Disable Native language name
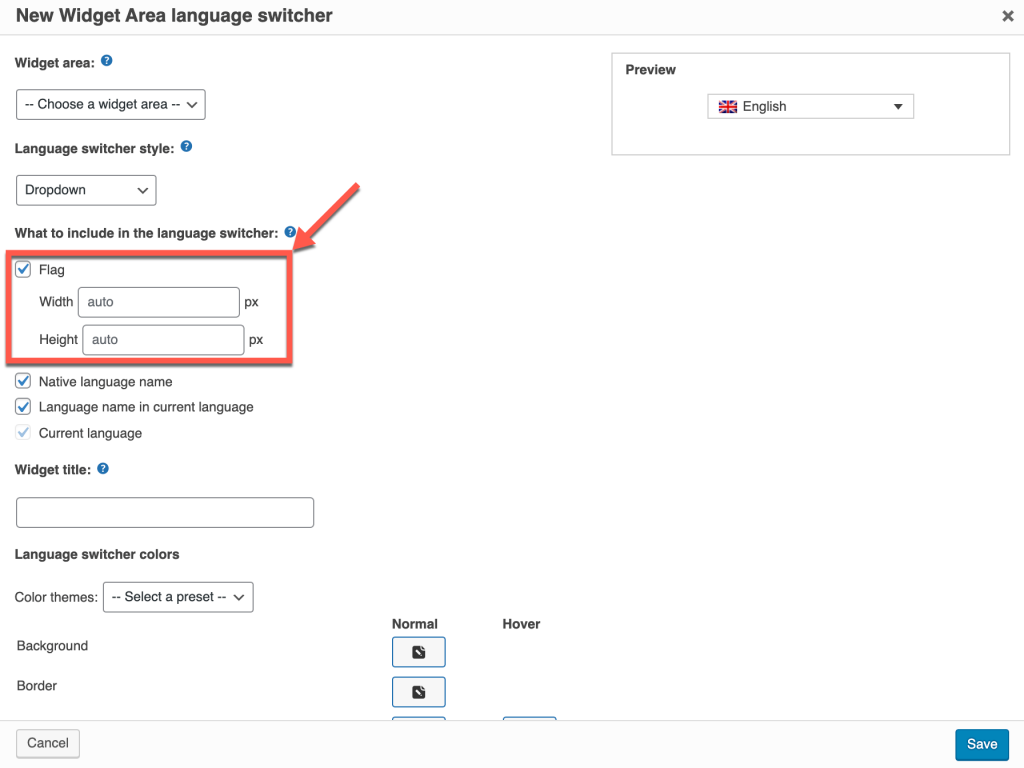This screenshot has width=1024, height=768. [x=23, y=381]
